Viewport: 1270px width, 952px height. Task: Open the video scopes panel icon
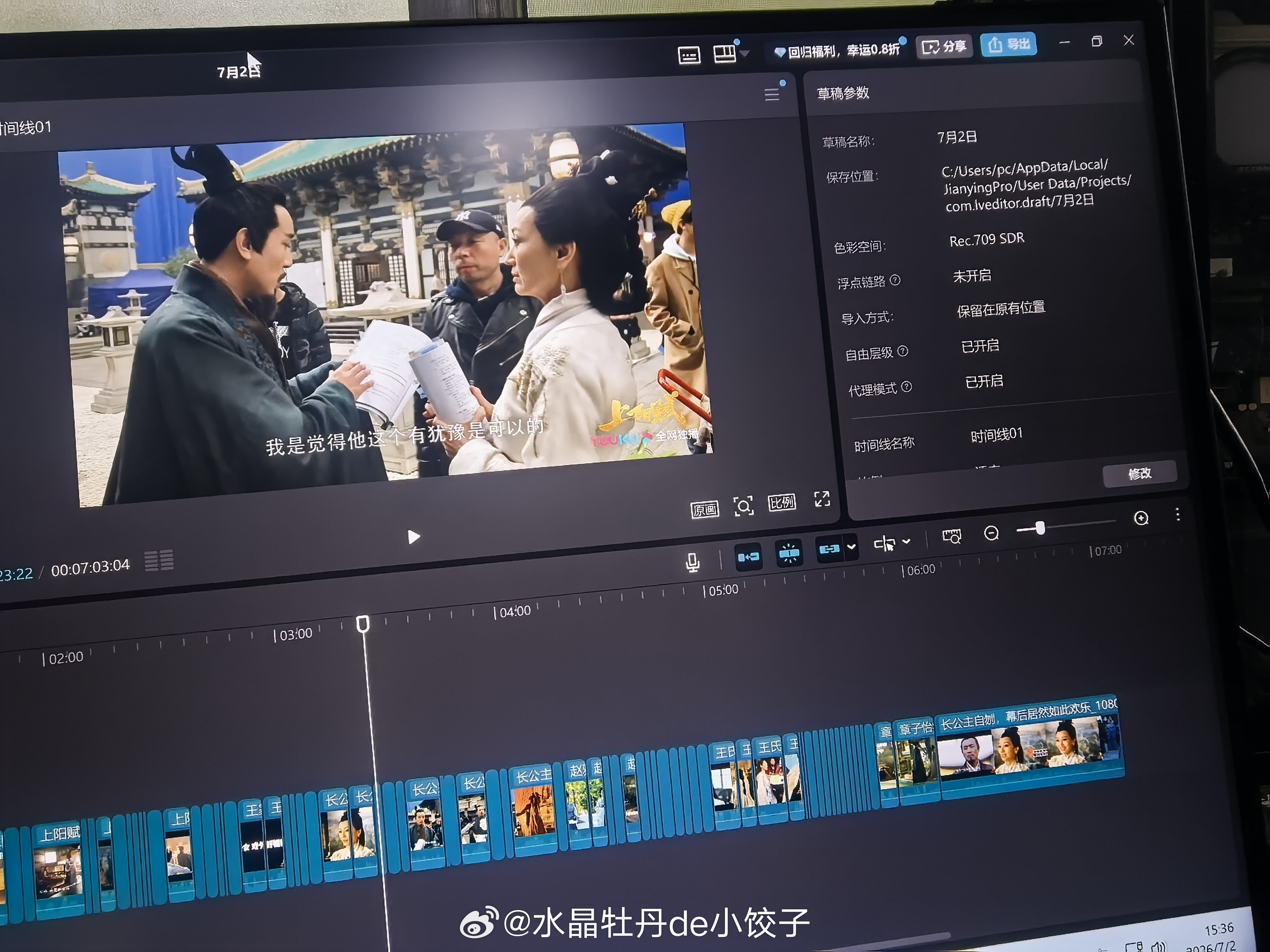point(159,560)
